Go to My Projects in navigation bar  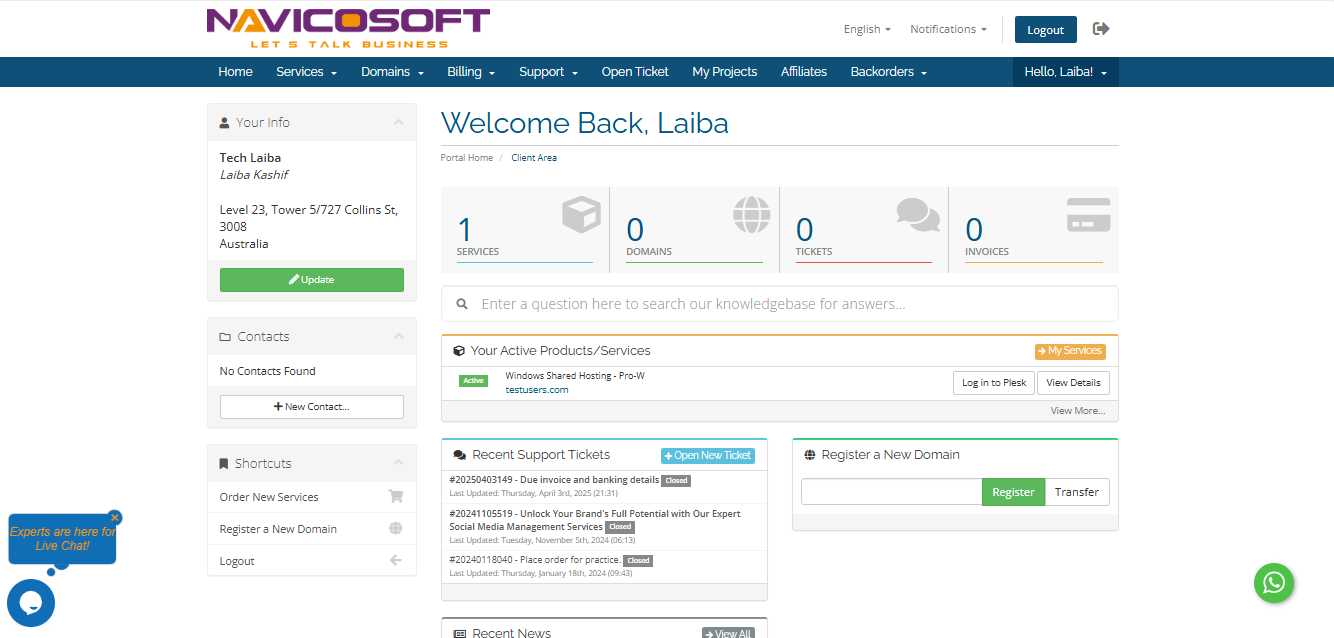pyautogui.click(x=724, y=72)
